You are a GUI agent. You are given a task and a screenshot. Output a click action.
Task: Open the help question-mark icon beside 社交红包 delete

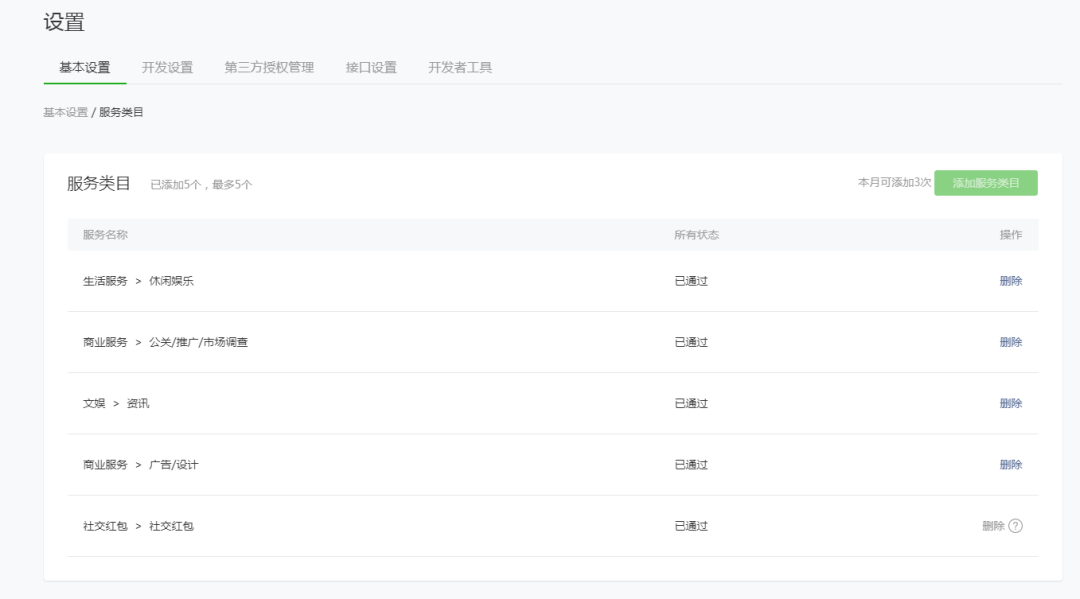tap(1015, 526)
